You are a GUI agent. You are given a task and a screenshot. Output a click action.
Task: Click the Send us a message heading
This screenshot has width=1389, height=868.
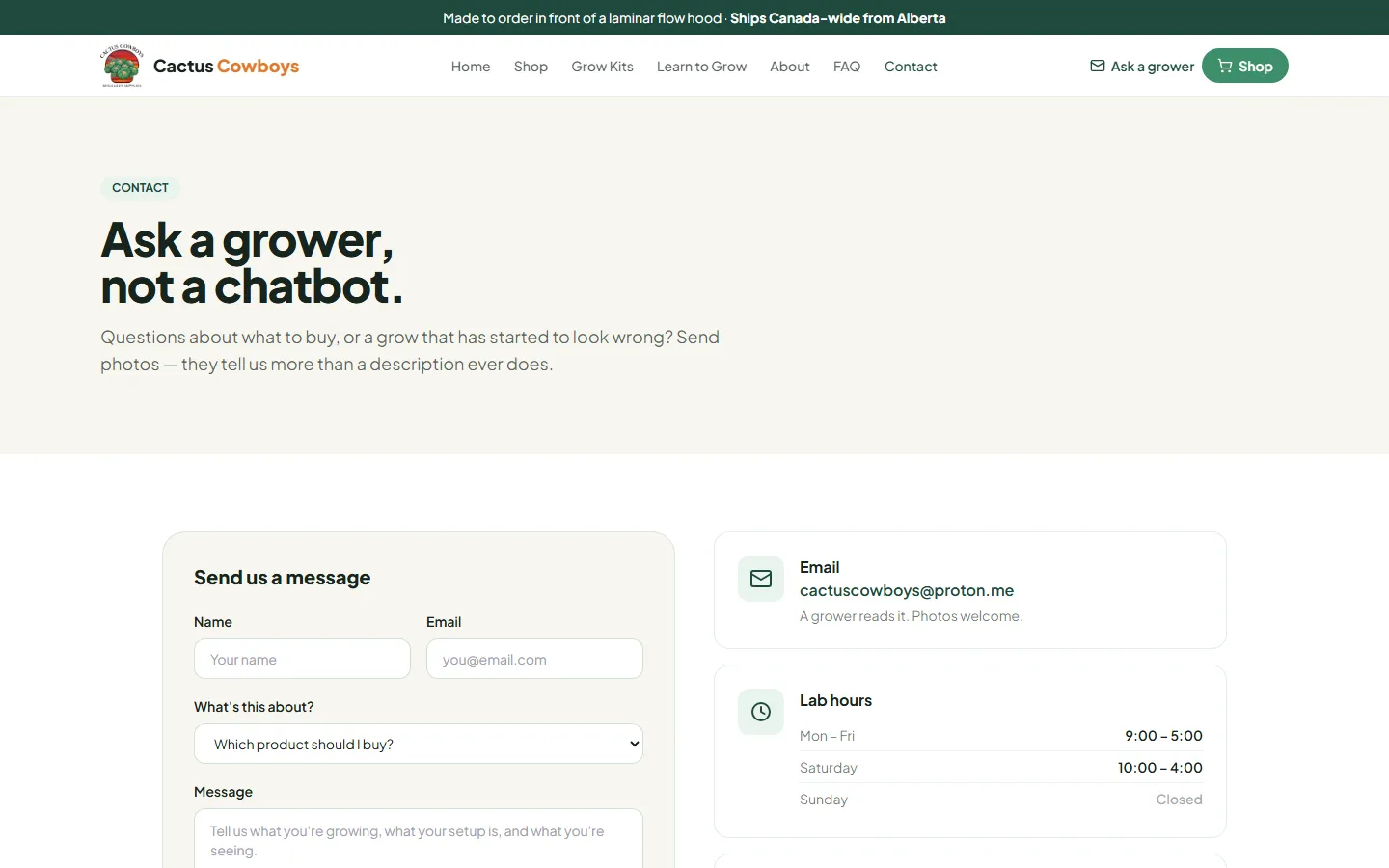tap(282, 578)
